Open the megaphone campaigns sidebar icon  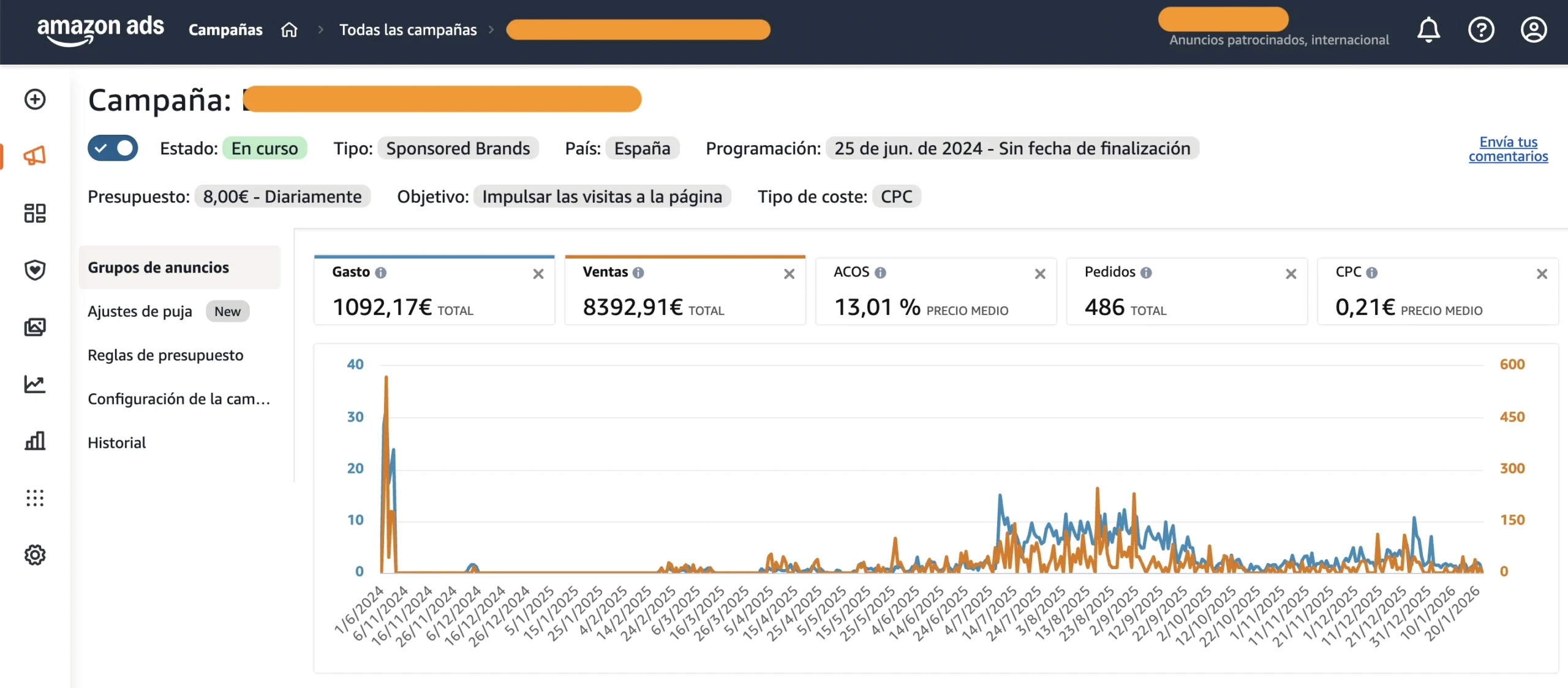[35, 156]
